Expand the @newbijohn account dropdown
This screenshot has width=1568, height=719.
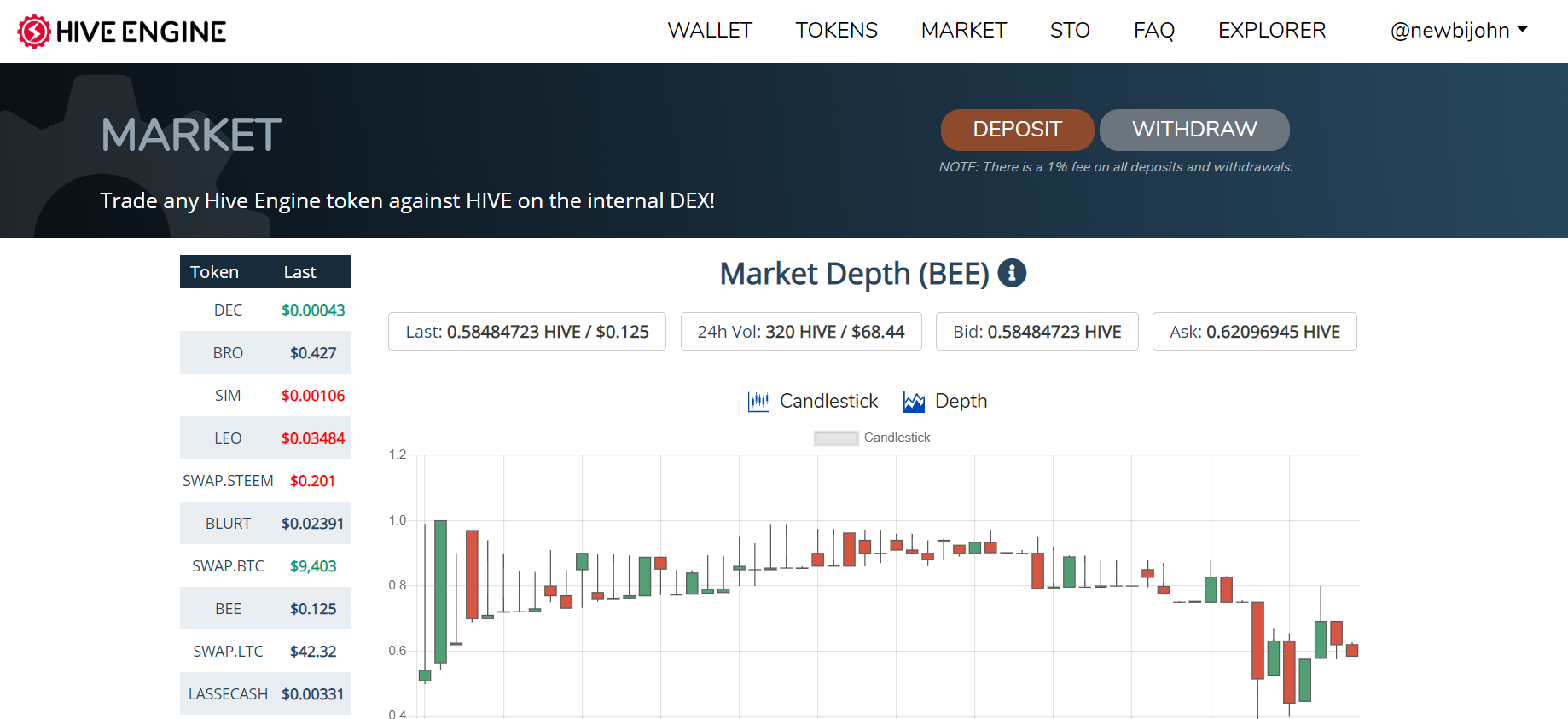[1459, 31]
